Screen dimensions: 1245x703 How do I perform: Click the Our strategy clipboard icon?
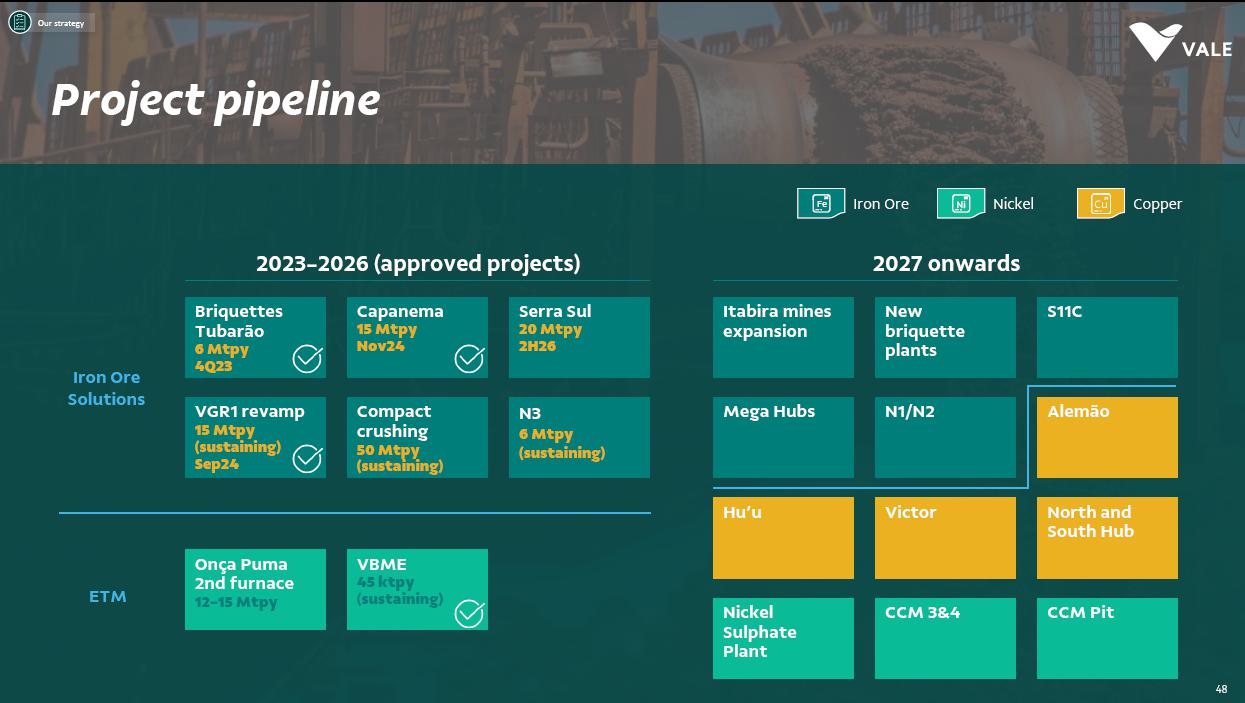point(19,22)
